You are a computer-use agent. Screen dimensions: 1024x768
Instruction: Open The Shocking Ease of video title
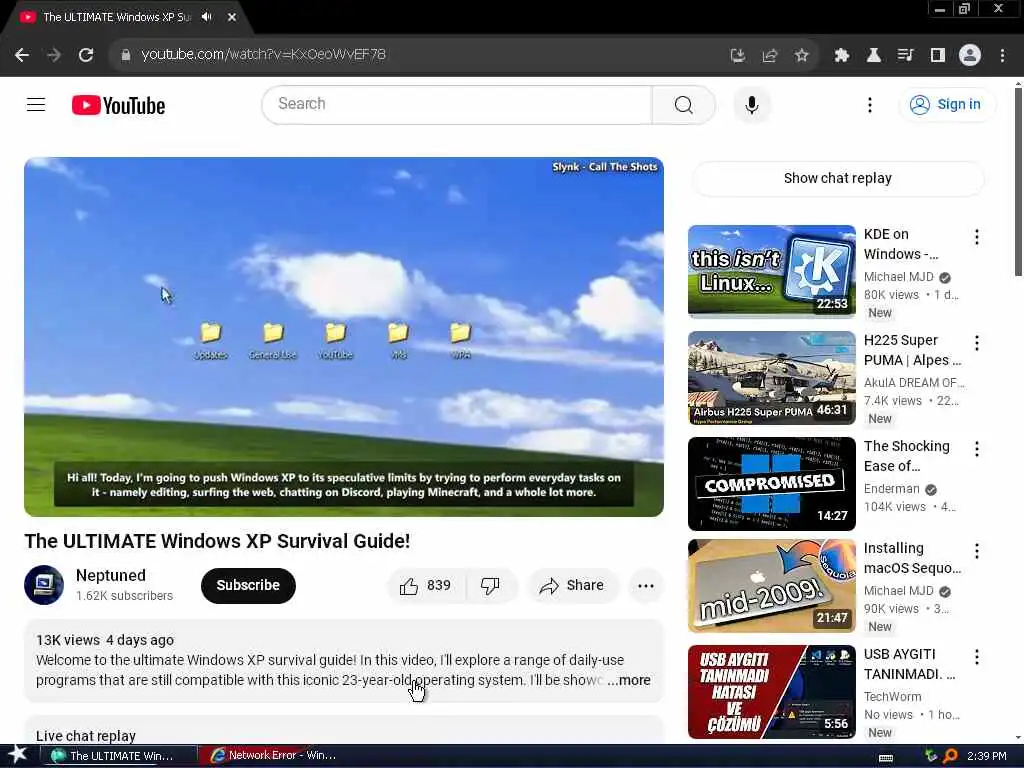[906, 456]
